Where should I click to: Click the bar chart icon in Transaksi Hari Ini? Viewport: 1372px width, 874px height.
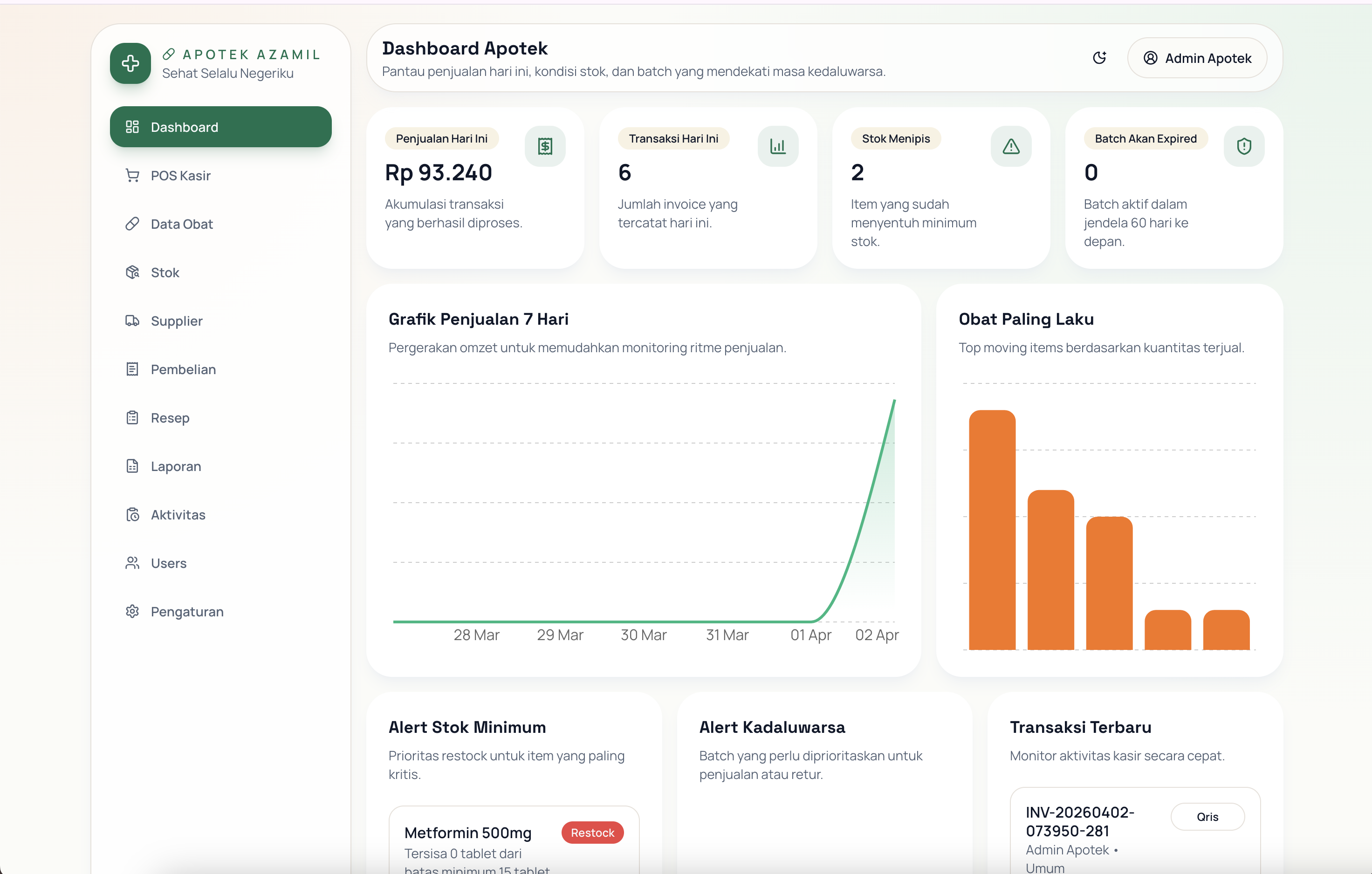(x=777, y=146)
